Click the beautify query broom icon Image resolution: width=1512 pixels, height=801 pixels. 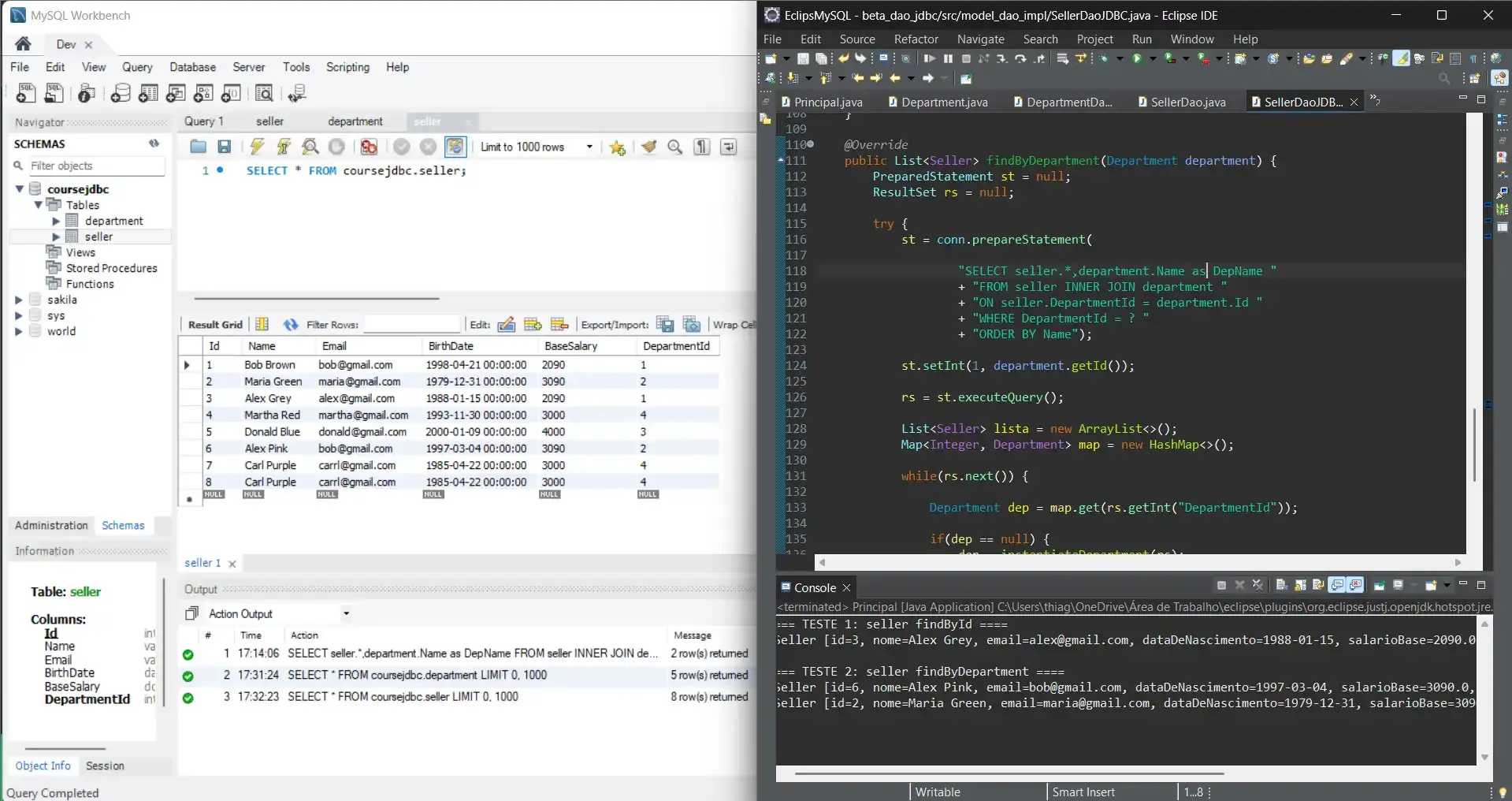click(x=648, y=147)
